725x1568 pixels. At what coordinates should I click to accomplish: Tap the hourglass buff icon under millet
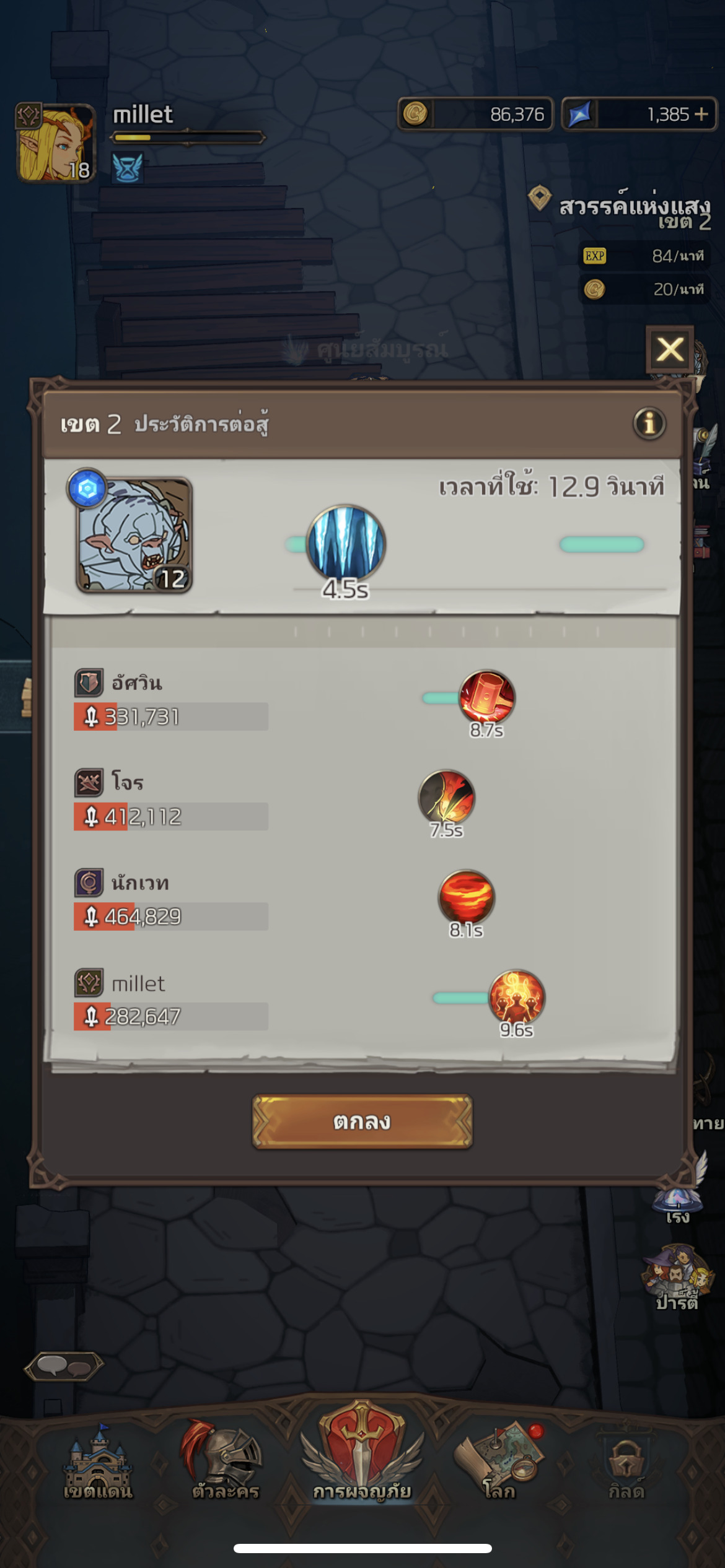128,168
